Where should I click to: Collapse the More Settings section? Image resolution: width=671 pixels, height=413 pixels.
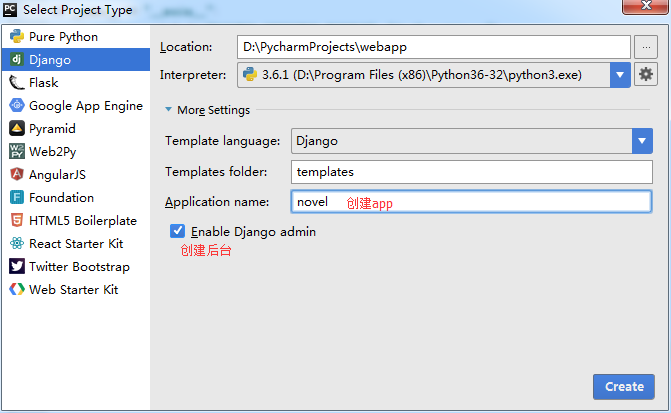169,110
